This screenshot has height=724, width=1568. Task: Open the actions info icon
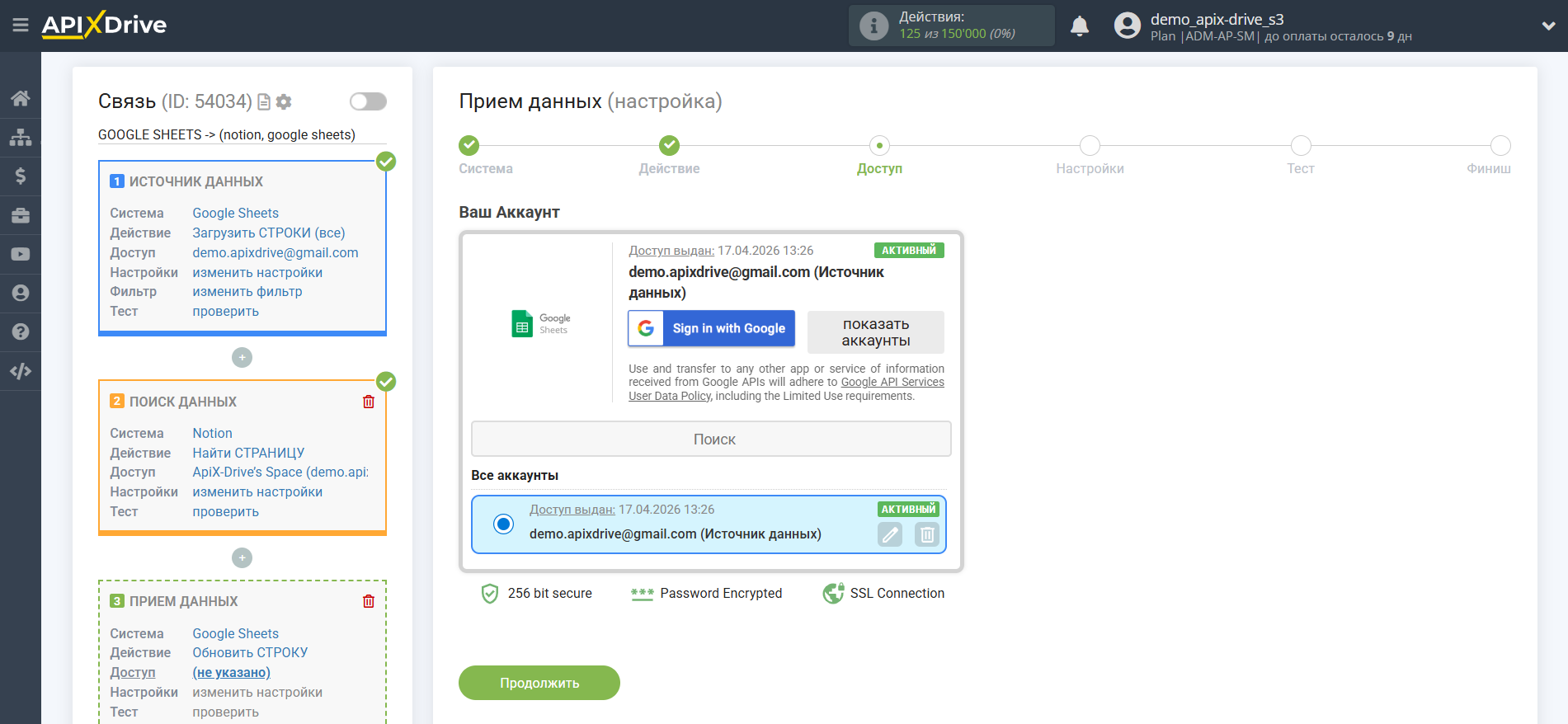pyautogui.click(x=873, y=26)
